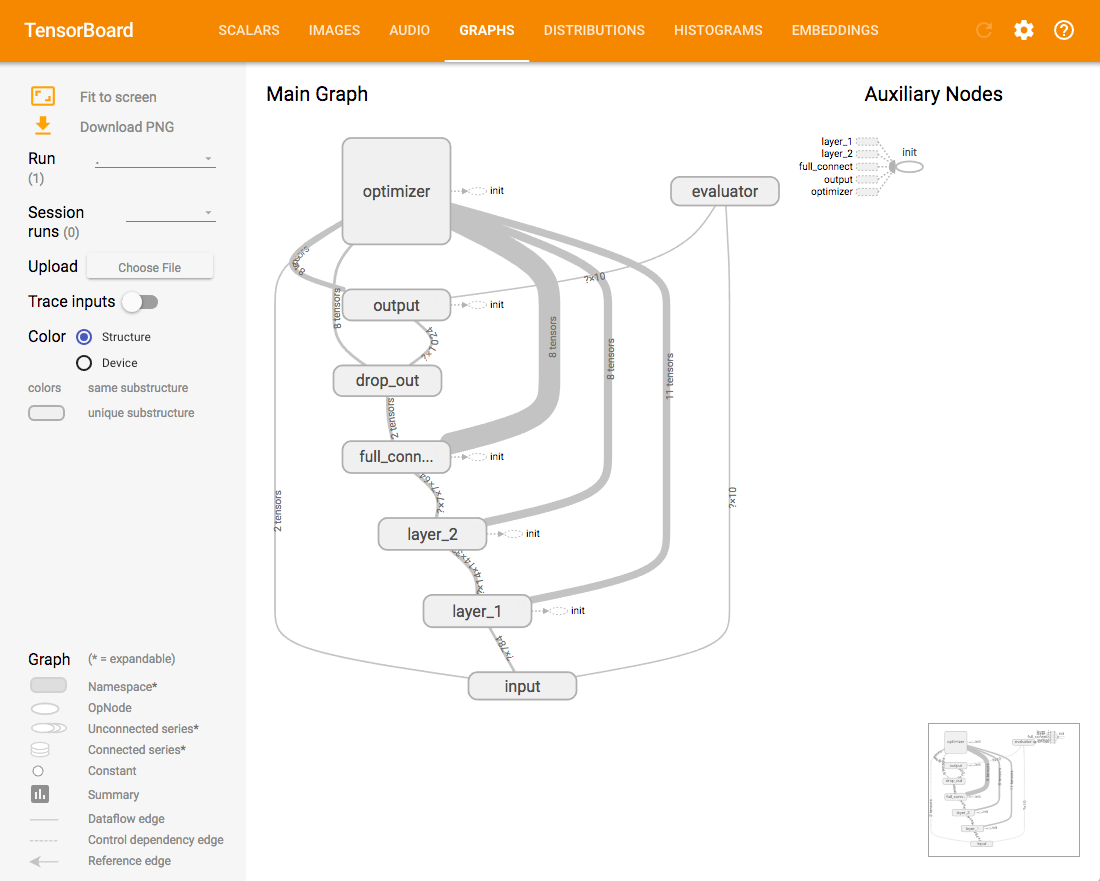
Task: Click the Namespace legend icon
Action: (48, 685)
